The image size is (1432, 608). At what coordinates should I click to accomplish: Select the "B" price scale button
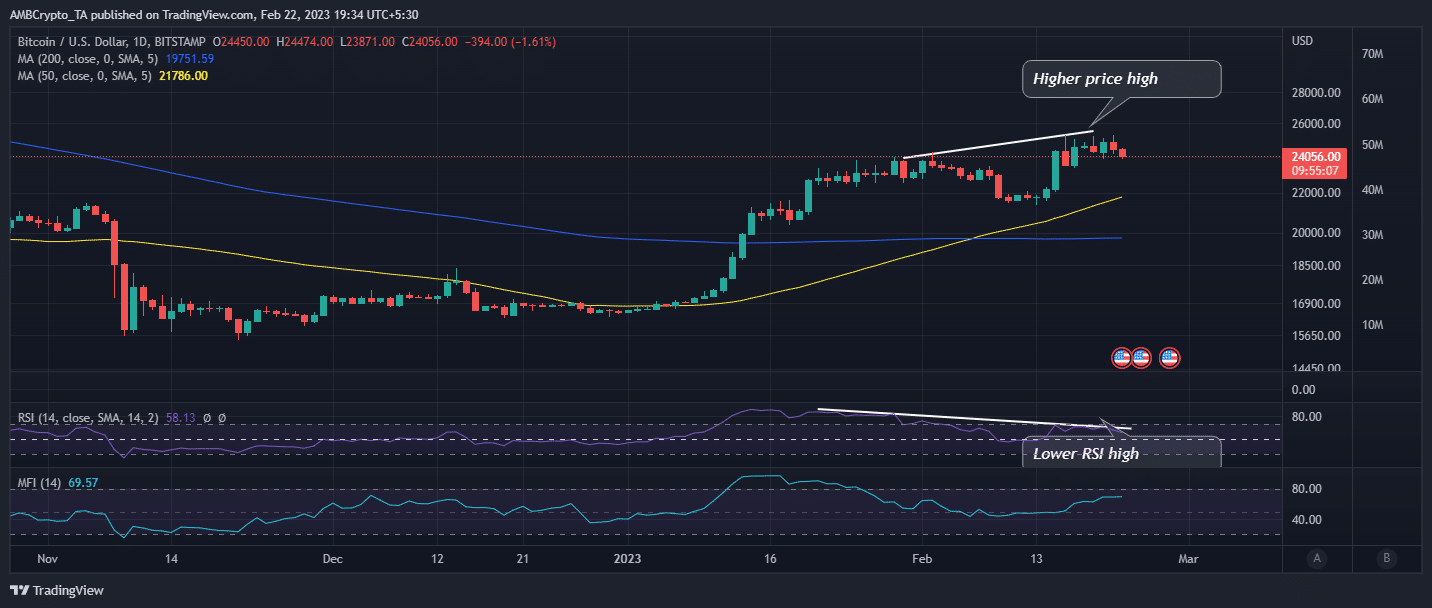pos(1387,560)
